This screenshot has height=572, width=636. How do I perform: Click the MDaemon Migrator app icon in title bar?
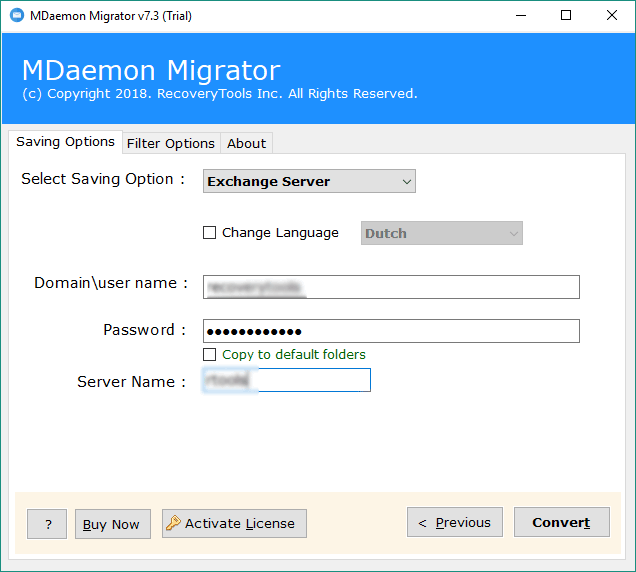coord(17,15)
